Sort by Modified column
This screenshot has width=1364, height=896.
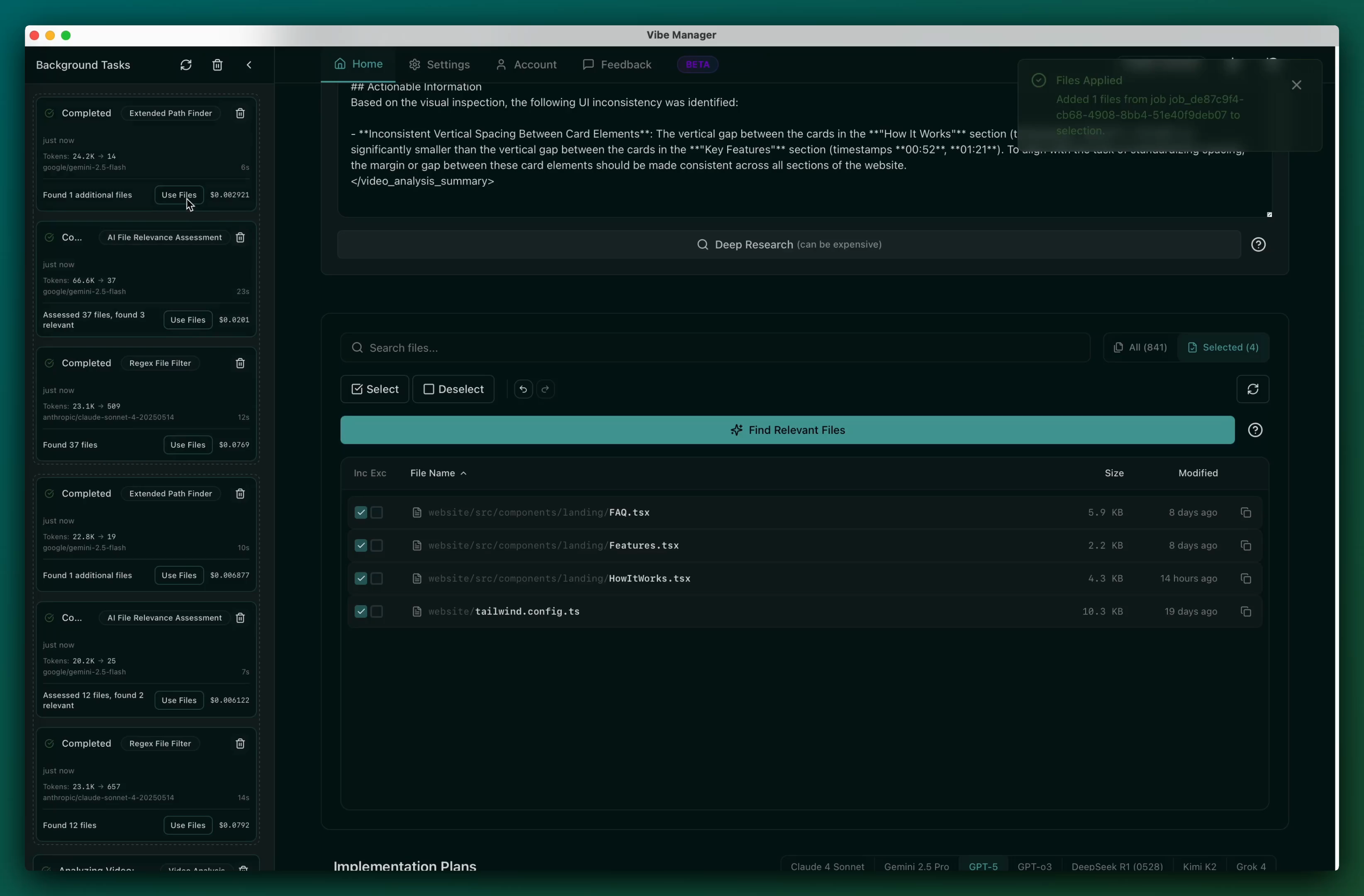1198,473
